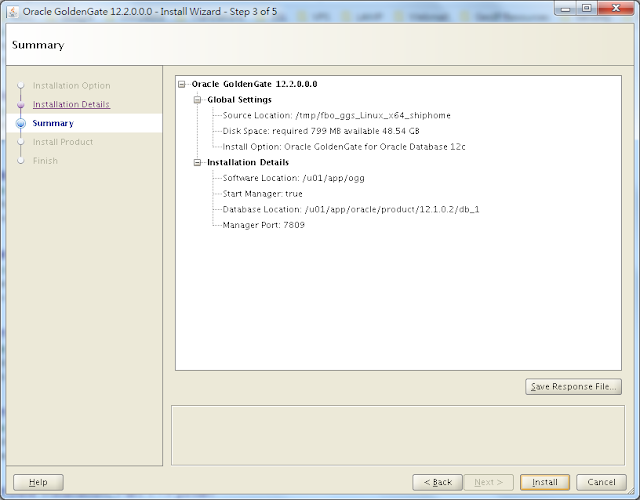Select the Installation Option step label
The height and width of the screenshot is (500, 640).
click(71, 86)
